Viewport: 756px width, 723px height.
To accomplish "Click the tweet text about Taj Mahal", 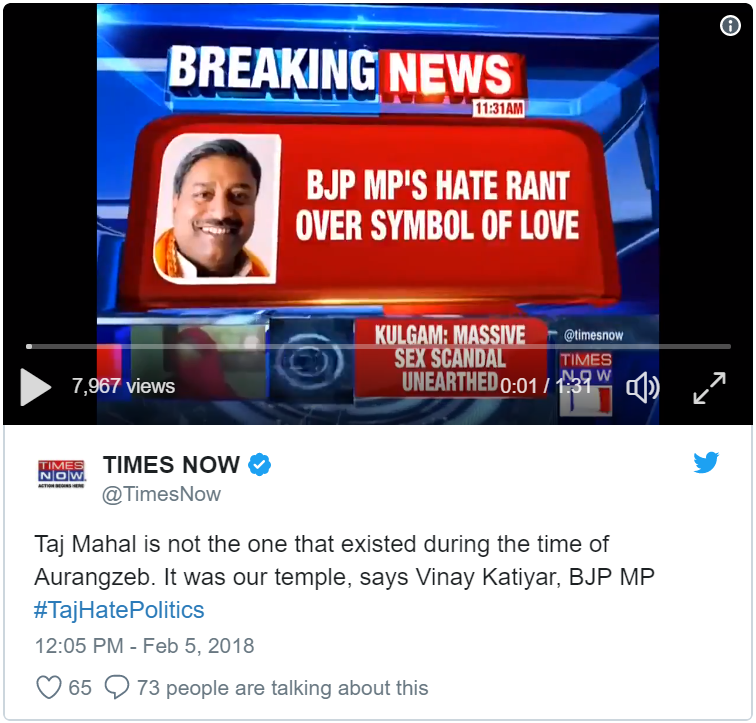I will (345, 561).
